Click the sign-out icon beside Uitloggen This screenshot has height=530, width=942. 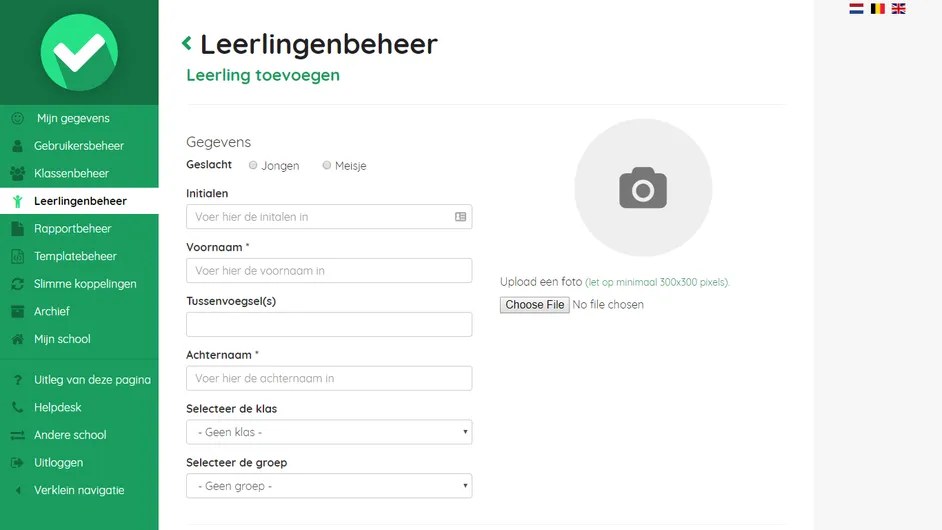coord(17,463)
